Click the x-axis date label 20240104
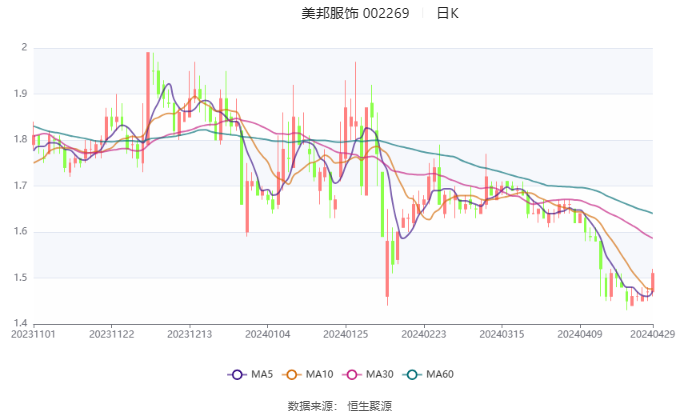This screenshot has height=413, width=680. coord(268,334)
